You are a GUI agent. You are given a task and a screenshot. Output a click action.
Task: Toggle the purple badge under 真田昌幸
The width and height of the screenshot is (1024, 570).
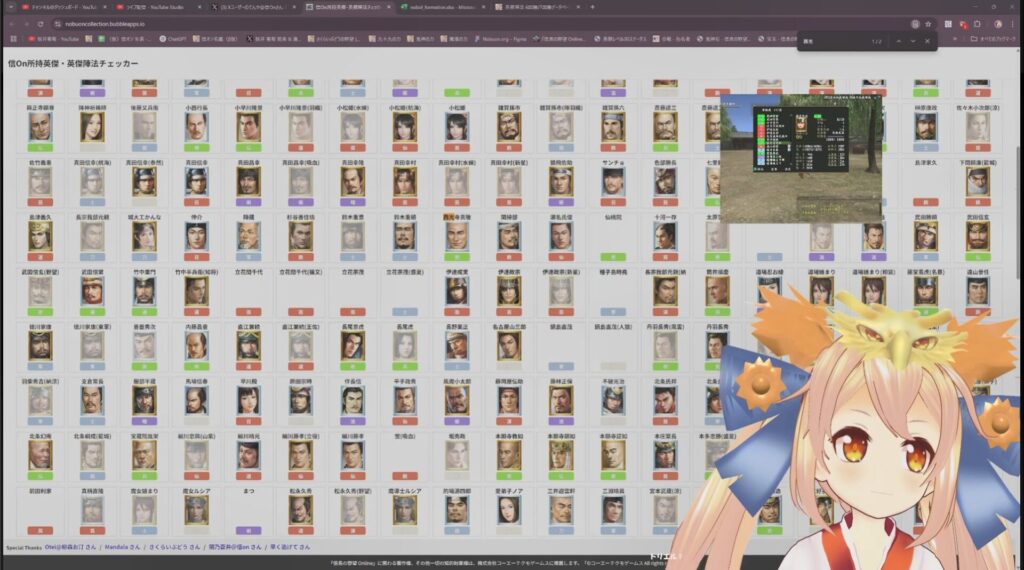pos(249,202)
